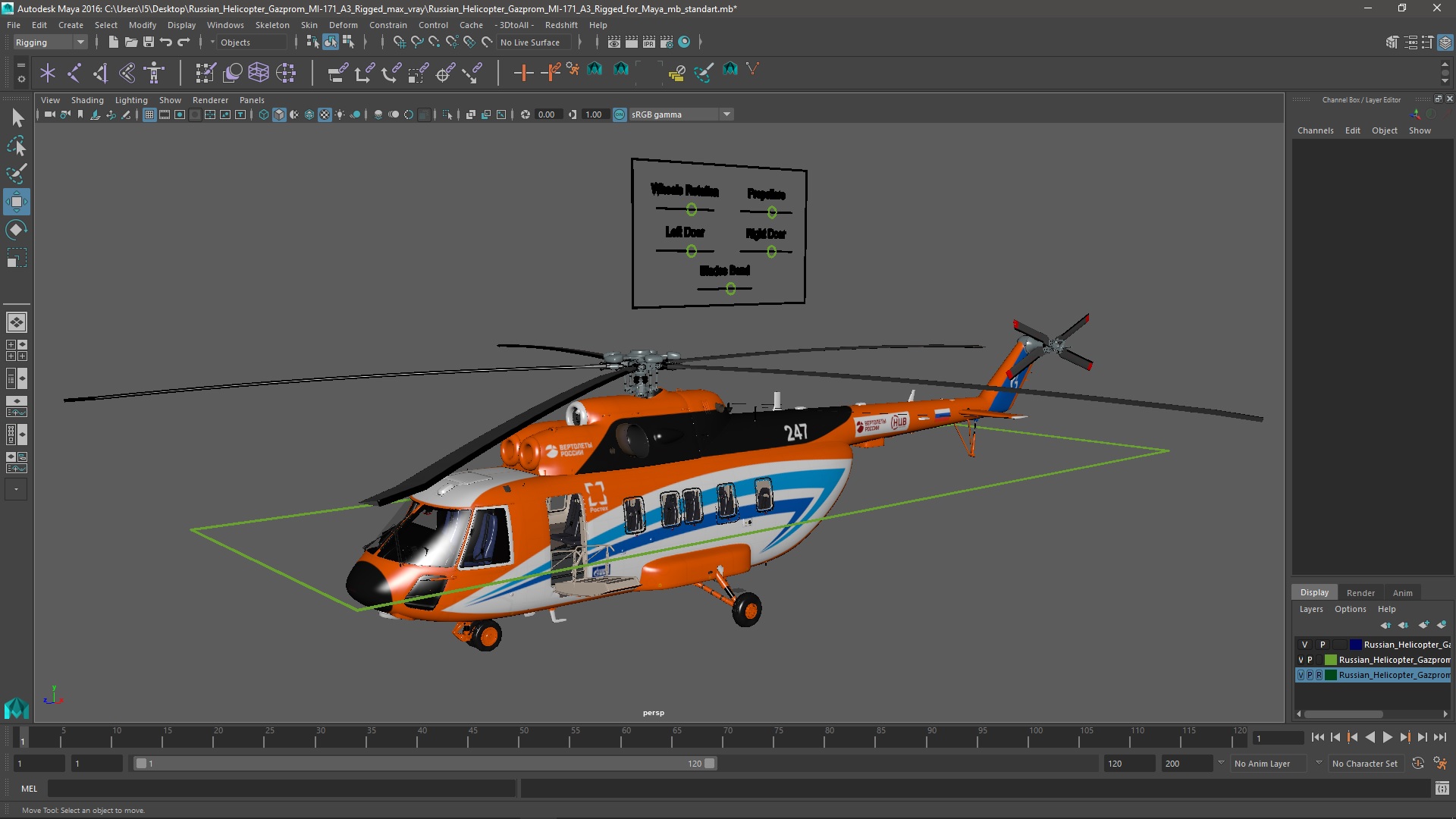Click the gamma value field showing 1.00

(594, 115)
